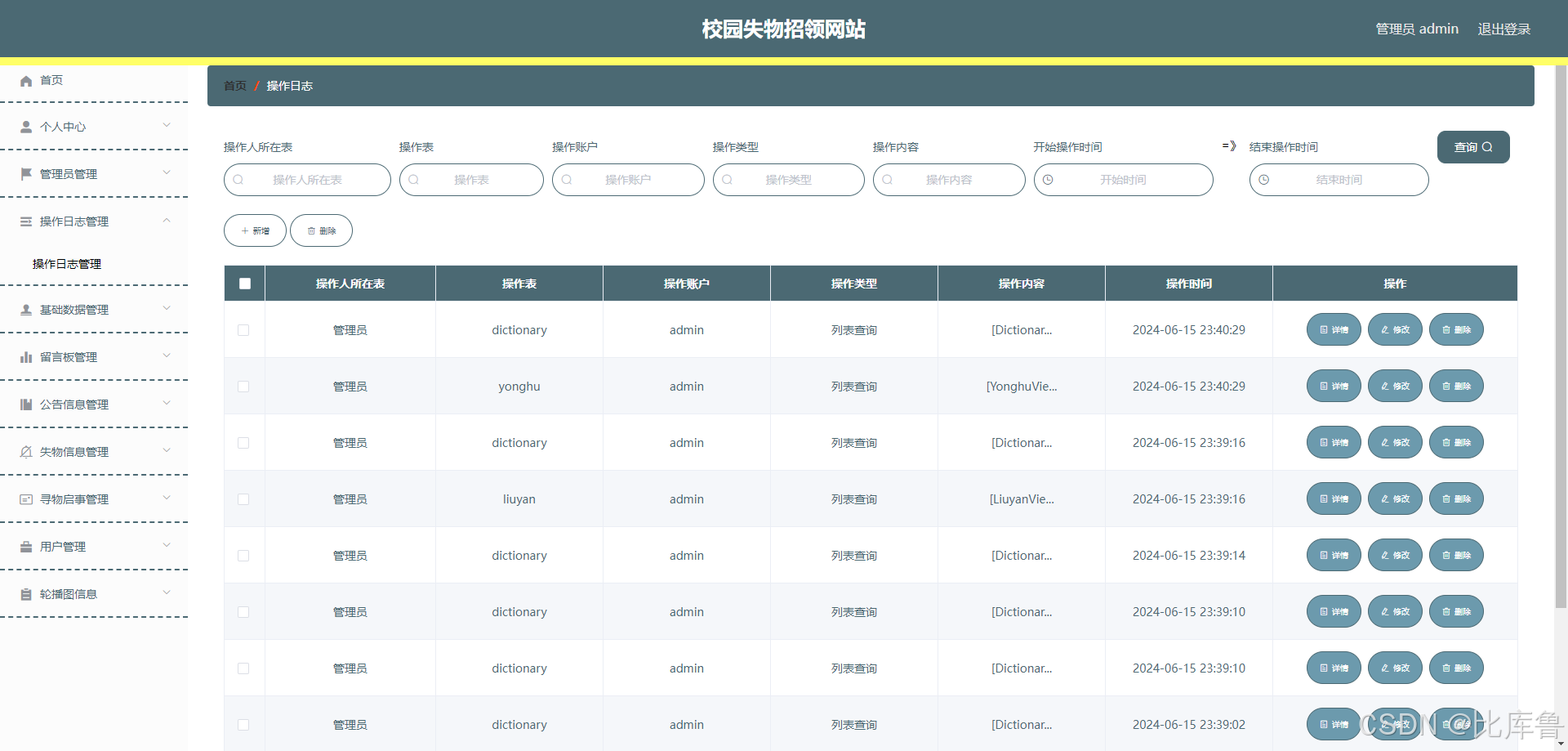Expand the 寻物启事管理 menu chevron
1568x751 pixels.
pyautogui.click(x=167, y=498)
